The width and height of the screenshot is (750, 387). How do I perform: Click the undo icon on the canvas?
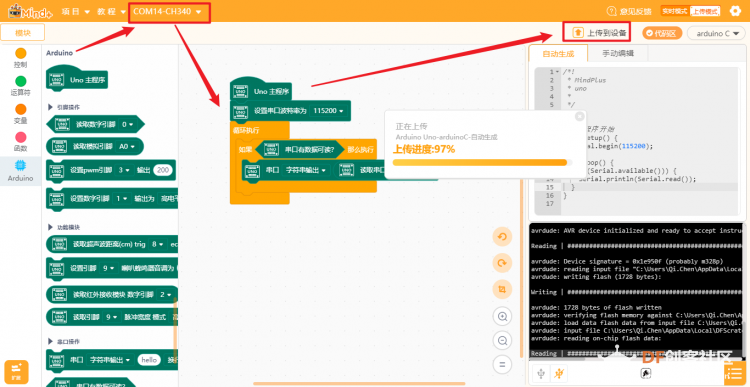[x=502, y=236]
